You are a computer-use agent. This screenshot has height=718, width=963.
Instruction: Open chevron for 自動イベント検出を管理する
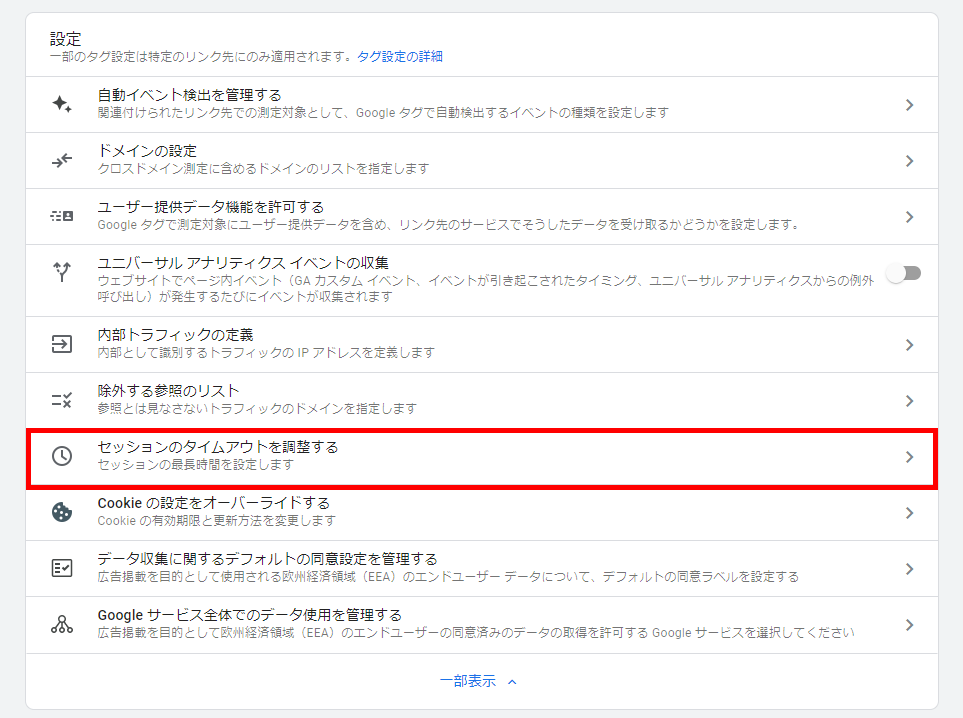(x=910, y=105)
